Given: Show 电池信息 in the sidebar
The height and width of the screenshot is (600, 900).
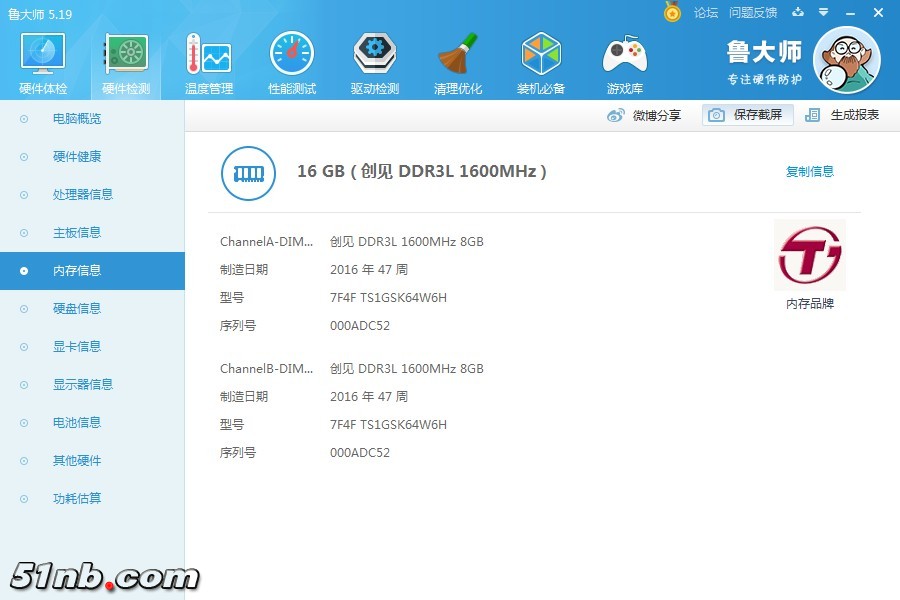Looking at the screenshot, I should pyautogui.click(x=77, y=423).
